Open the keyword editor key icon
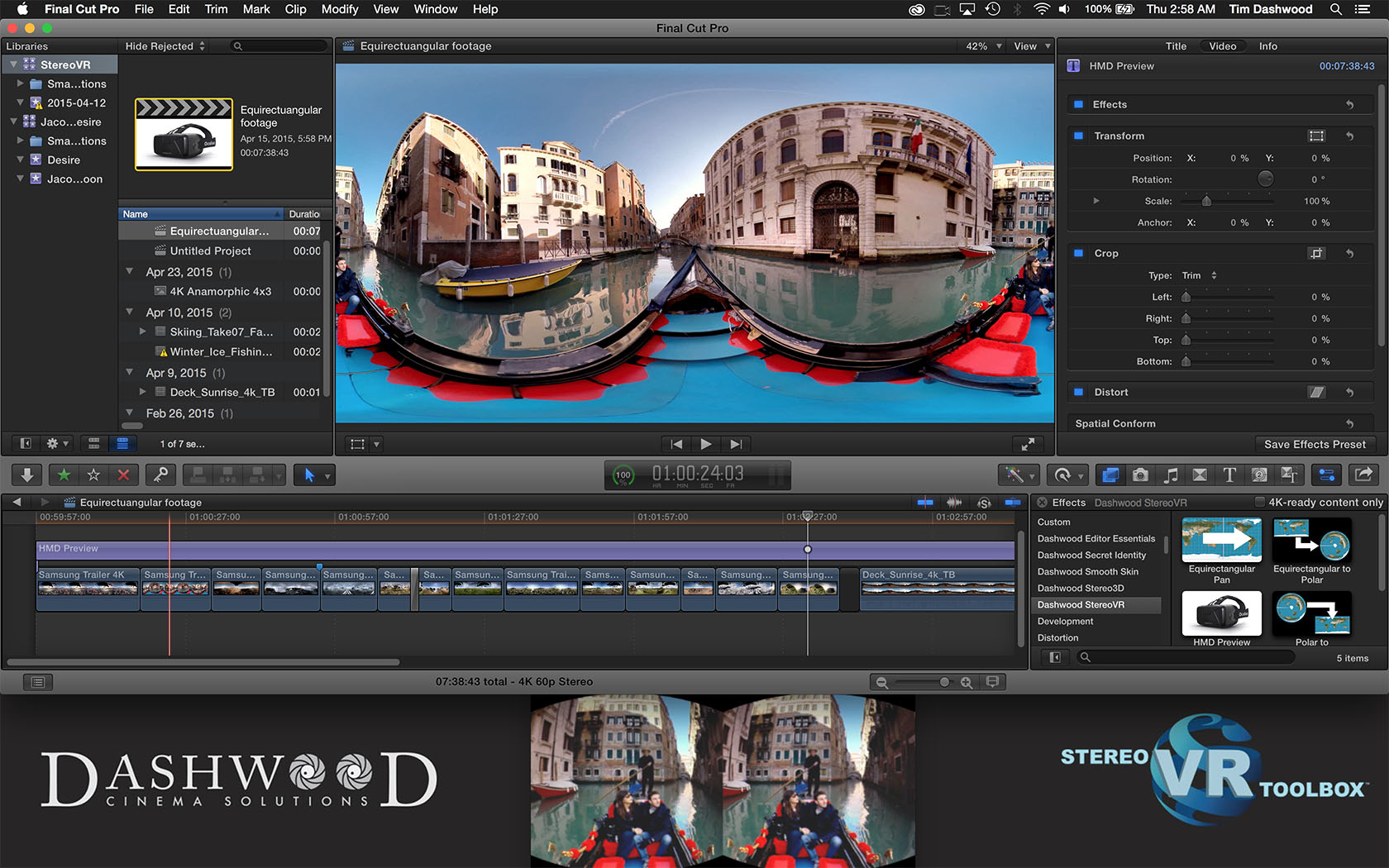The image size is (1389, 868). (x=161, y=475)
